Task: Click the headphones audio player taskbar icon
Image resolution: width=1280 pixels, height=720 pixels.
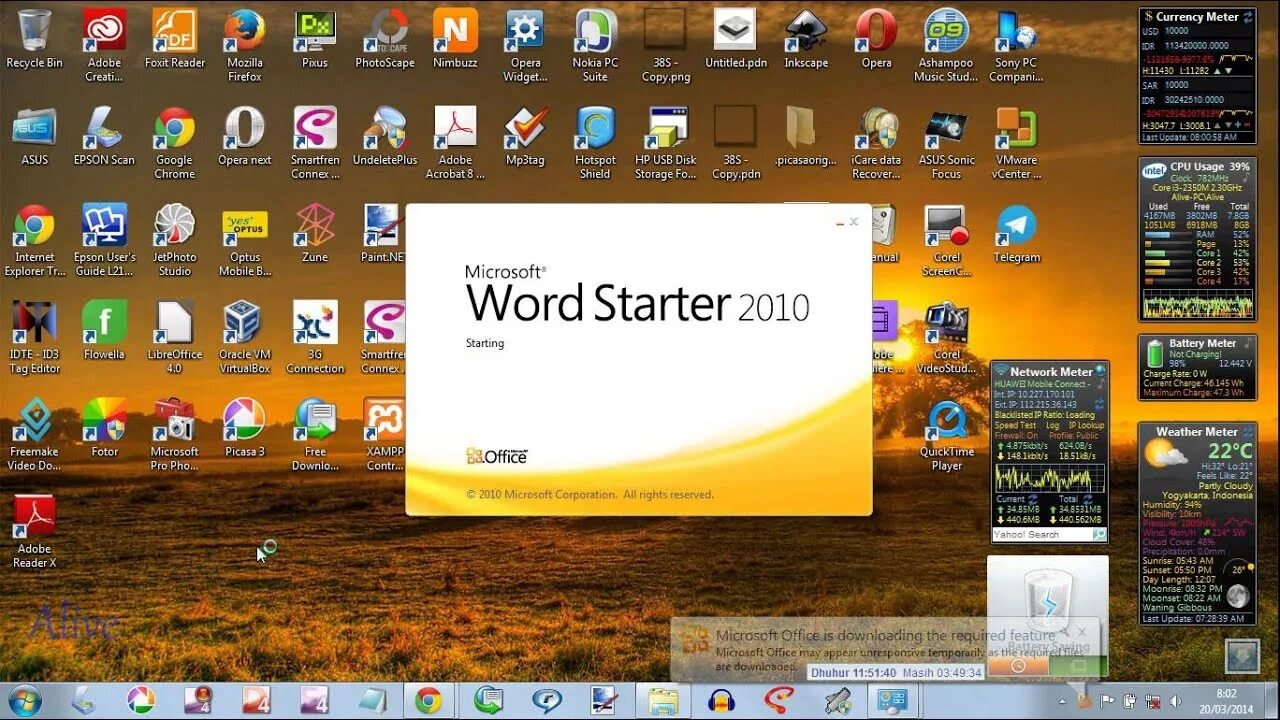Action: [x=721, y=700]
